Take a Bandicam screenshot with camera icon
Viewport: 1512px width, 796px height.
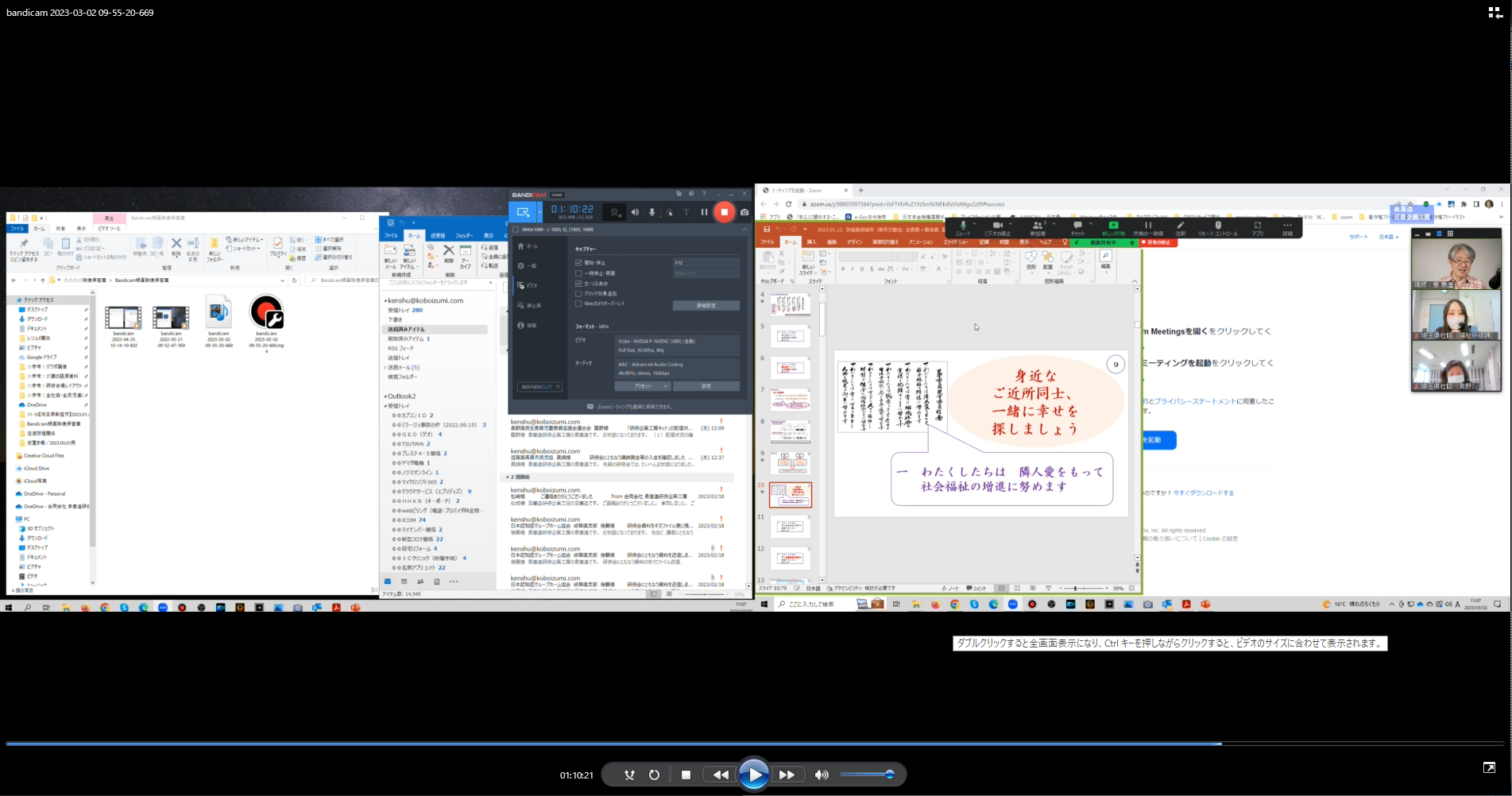pyautogui.click(x=744, y=212)
